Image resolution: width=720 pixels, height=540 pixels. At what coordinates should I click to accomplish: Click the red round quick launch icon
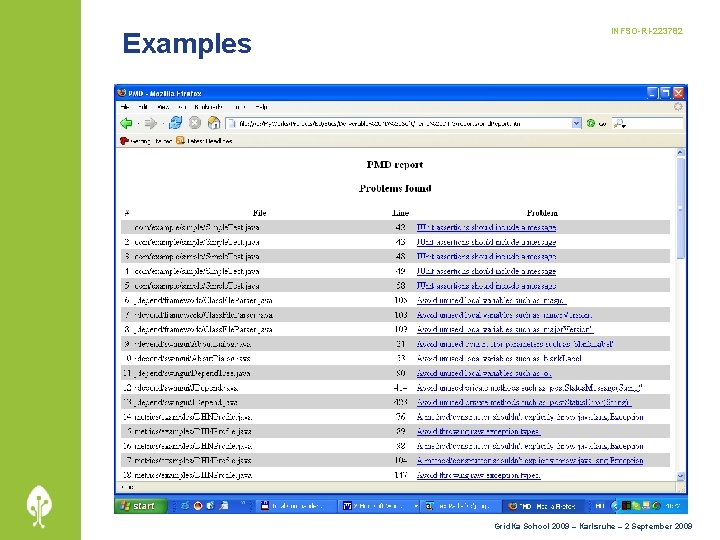click(x=198, y=506)
